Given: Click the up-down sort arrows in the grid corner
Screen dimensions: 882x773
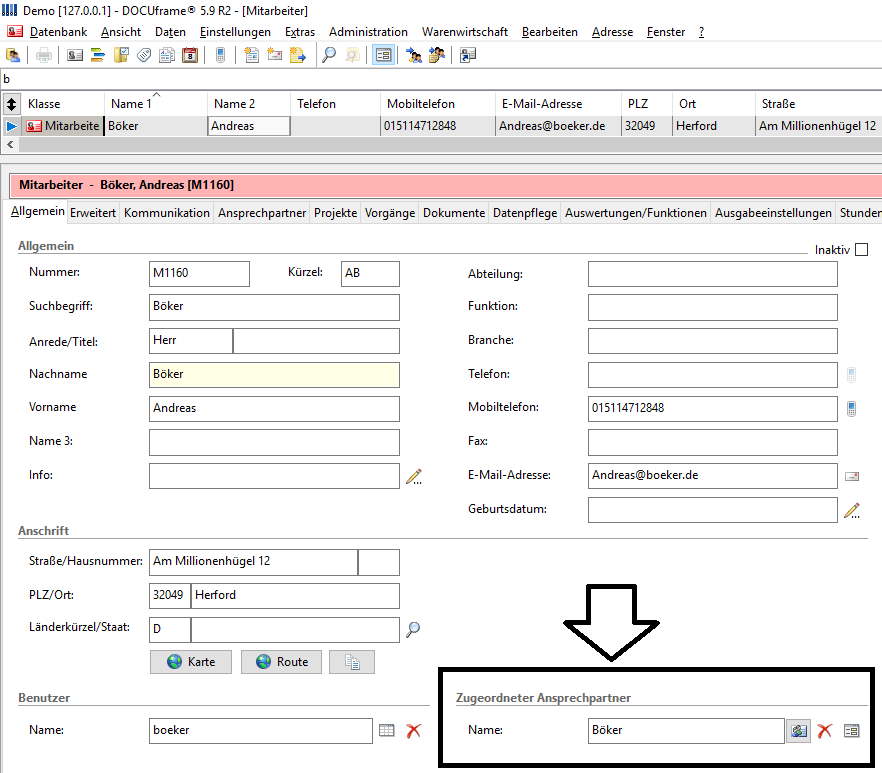Looking at the screenshot, I should 11,104.
